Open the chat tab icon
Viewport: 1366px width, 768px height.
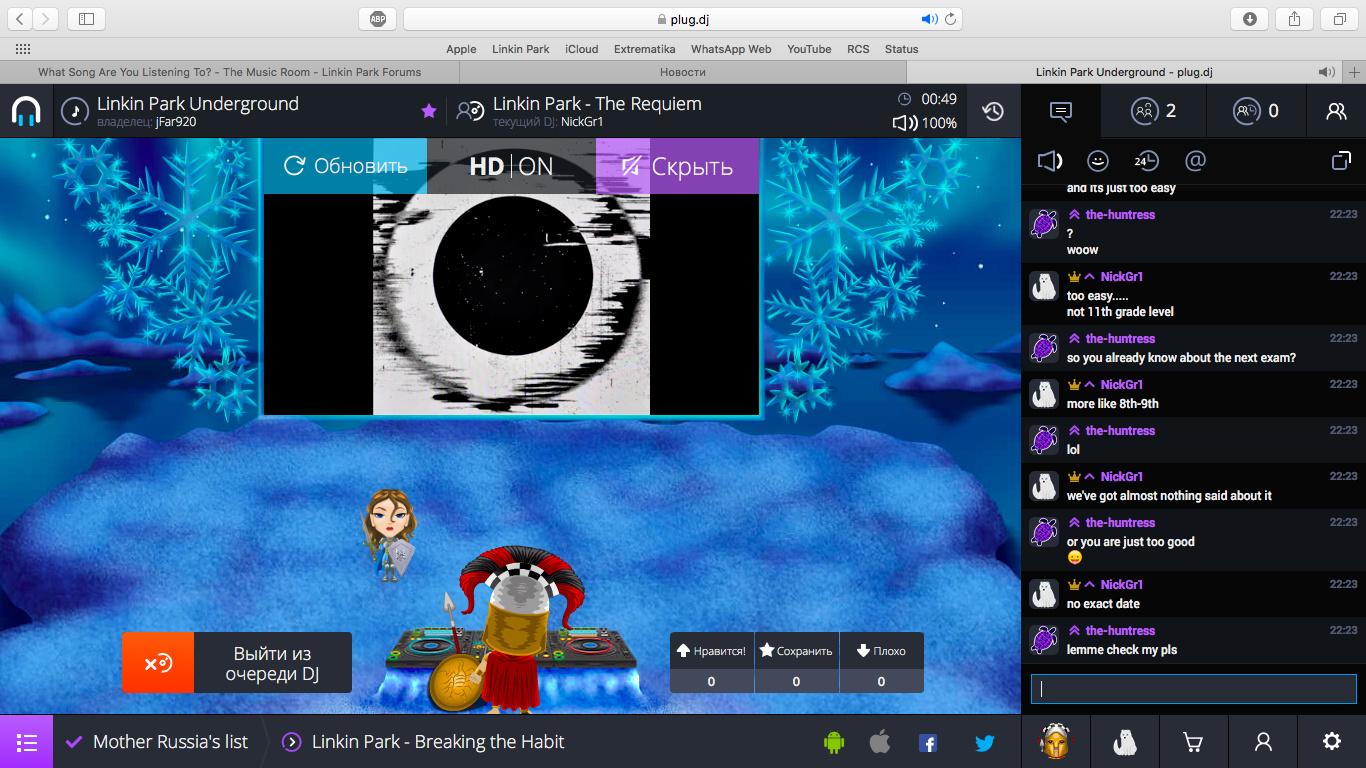click(x=1061, y=111)
